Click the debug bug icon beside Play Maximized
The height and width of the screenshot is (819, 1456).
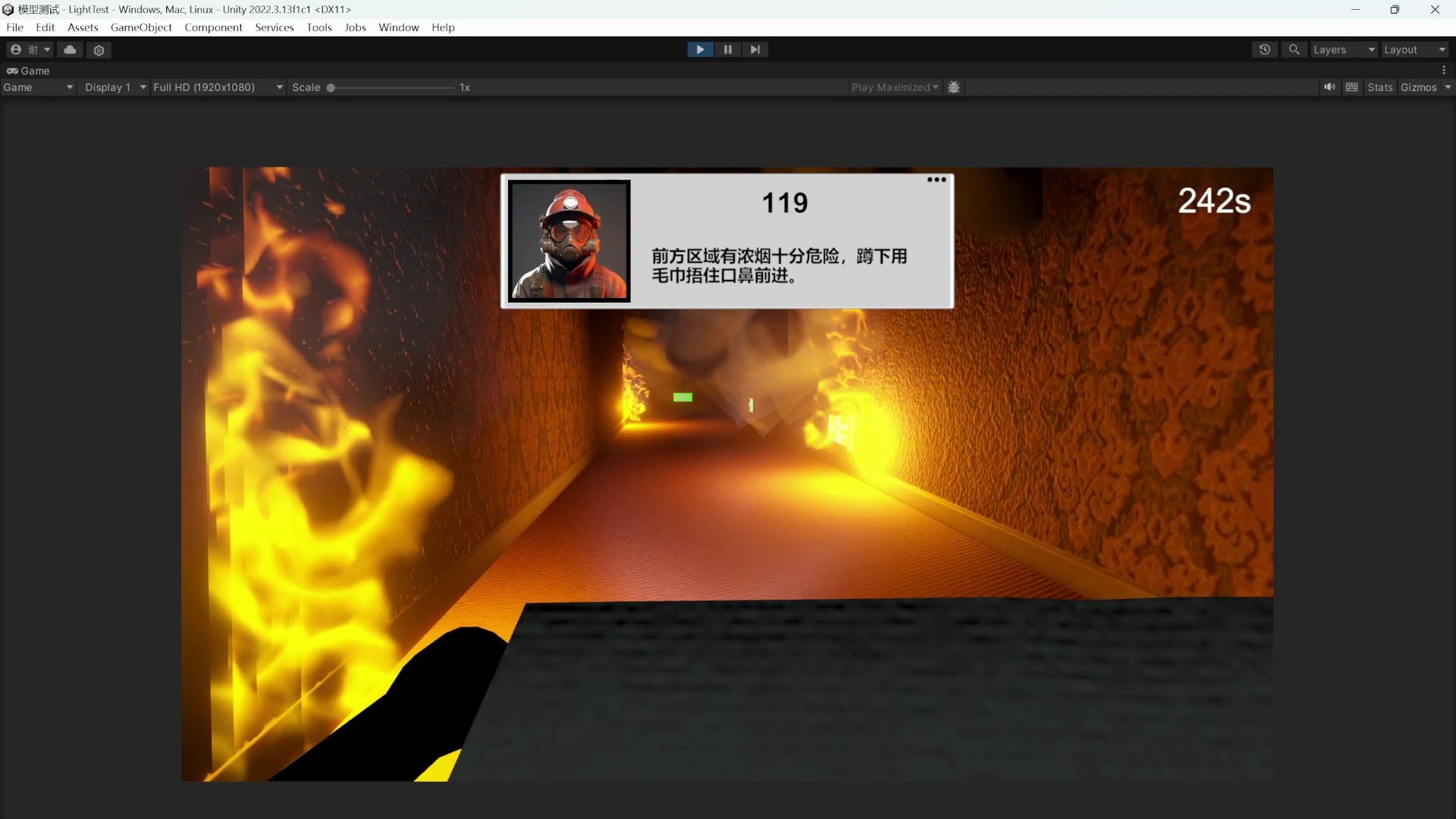click(x=953, y=87)
